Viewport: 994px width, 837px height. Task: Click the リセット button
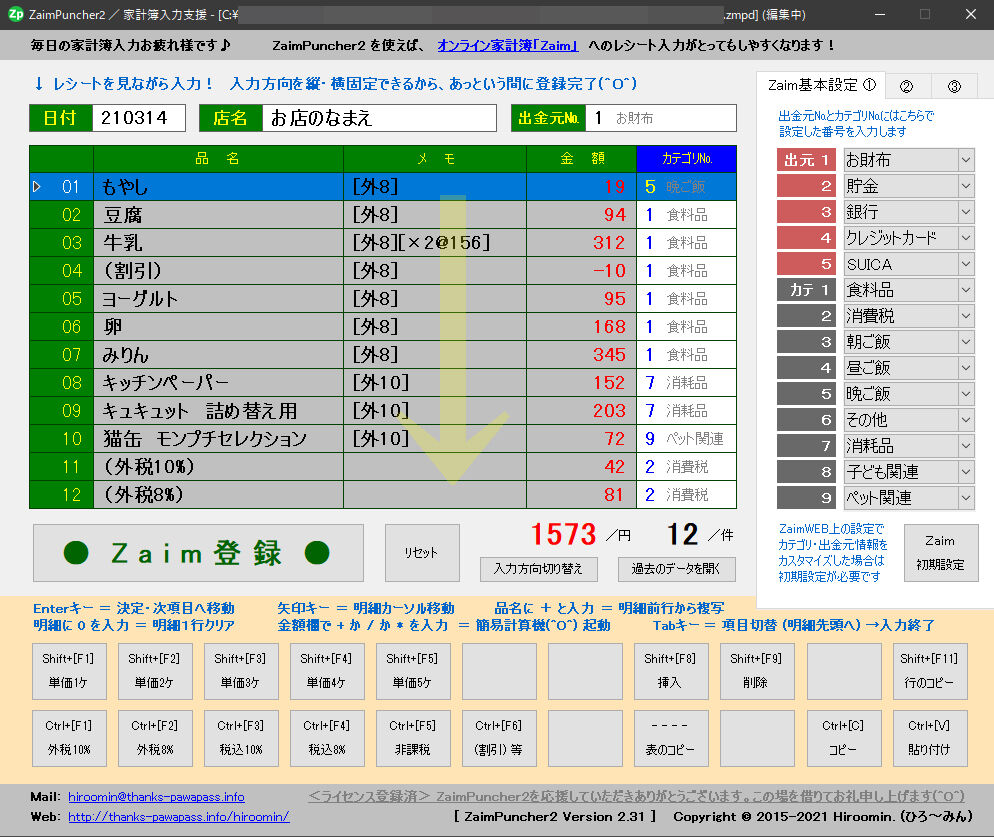click(x=422, y=553)
